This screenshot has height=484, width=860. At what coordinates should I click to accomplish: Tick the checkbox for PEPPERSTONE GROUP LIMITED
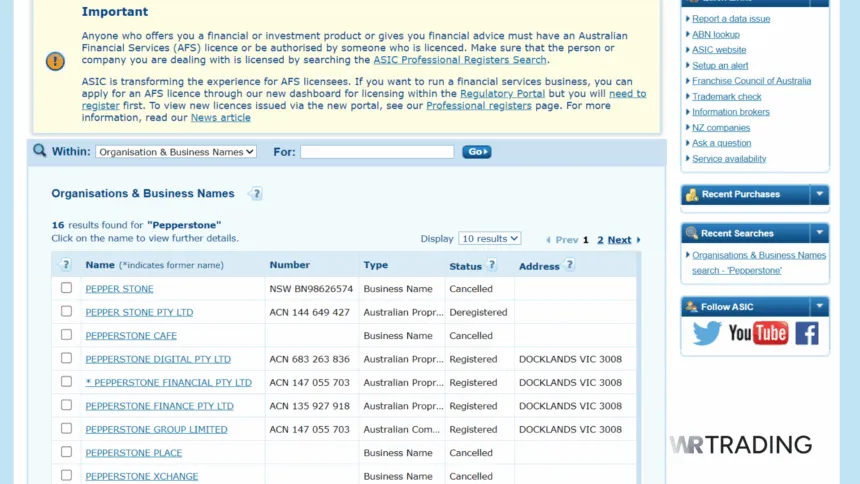[66, 428]
